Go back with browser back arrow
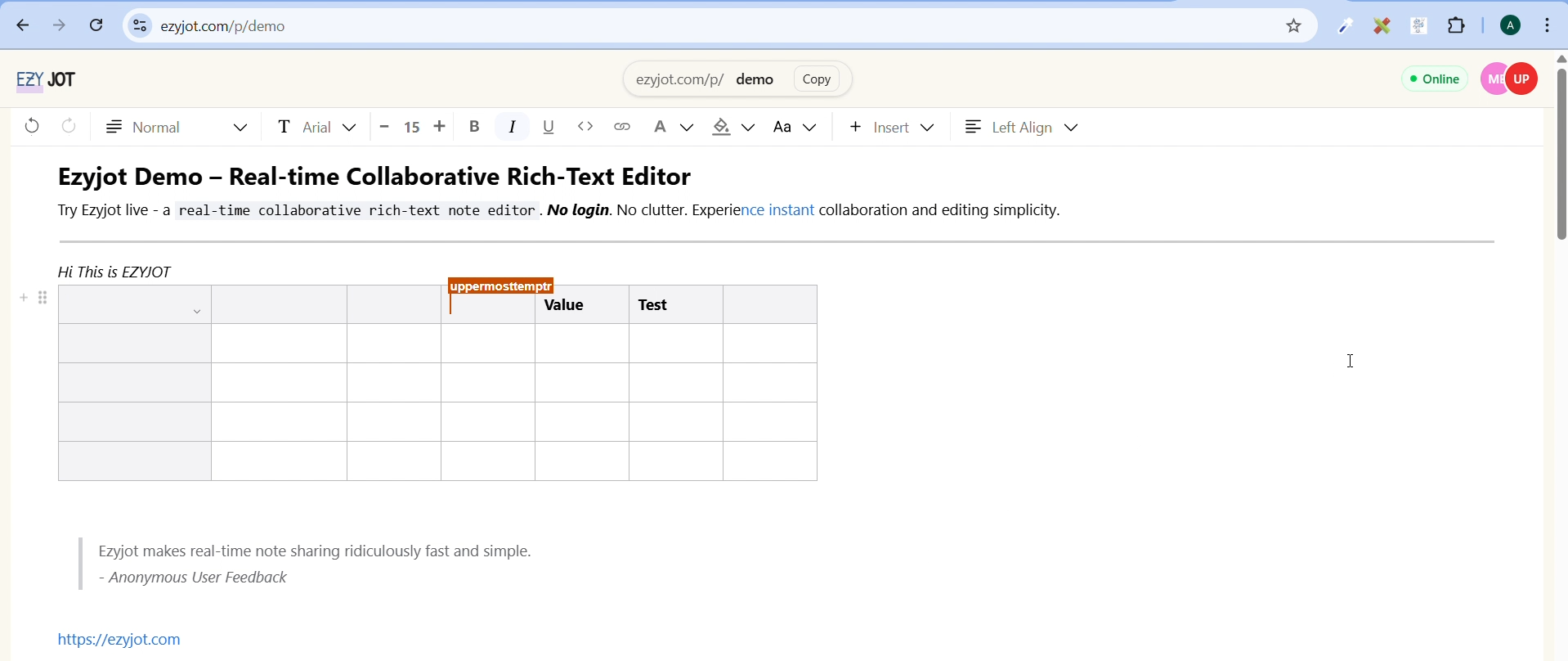The width and height of the screenshot is (1568, 661). tap(22, 26)
